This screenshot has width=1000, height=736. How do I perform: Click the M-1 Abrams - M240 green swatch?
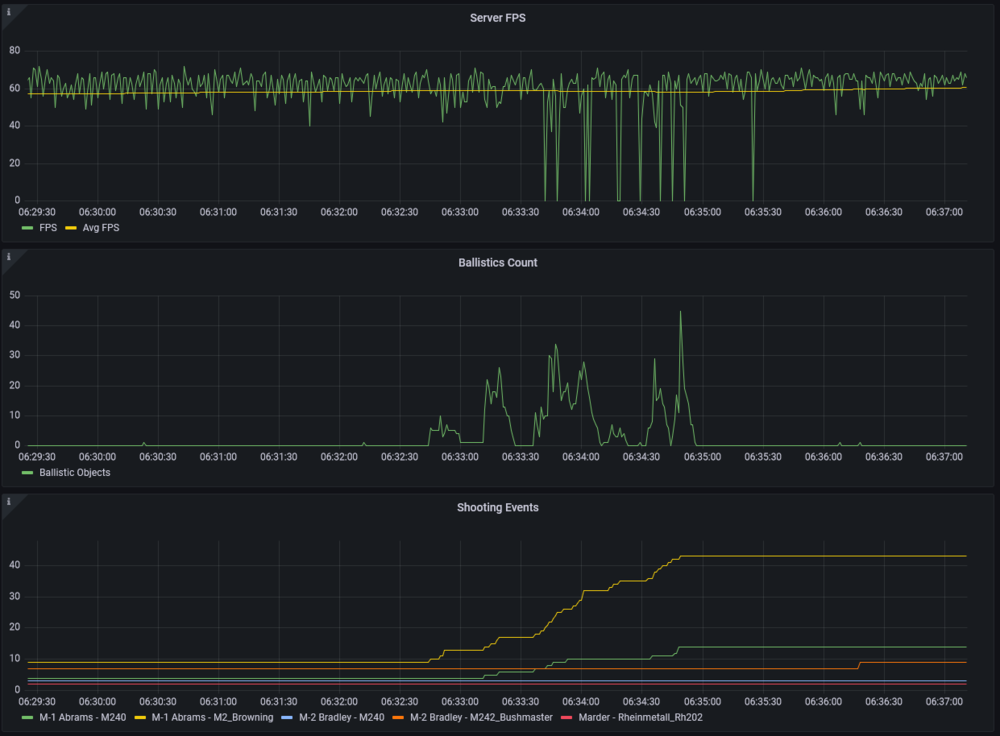(x=27, y=718)
